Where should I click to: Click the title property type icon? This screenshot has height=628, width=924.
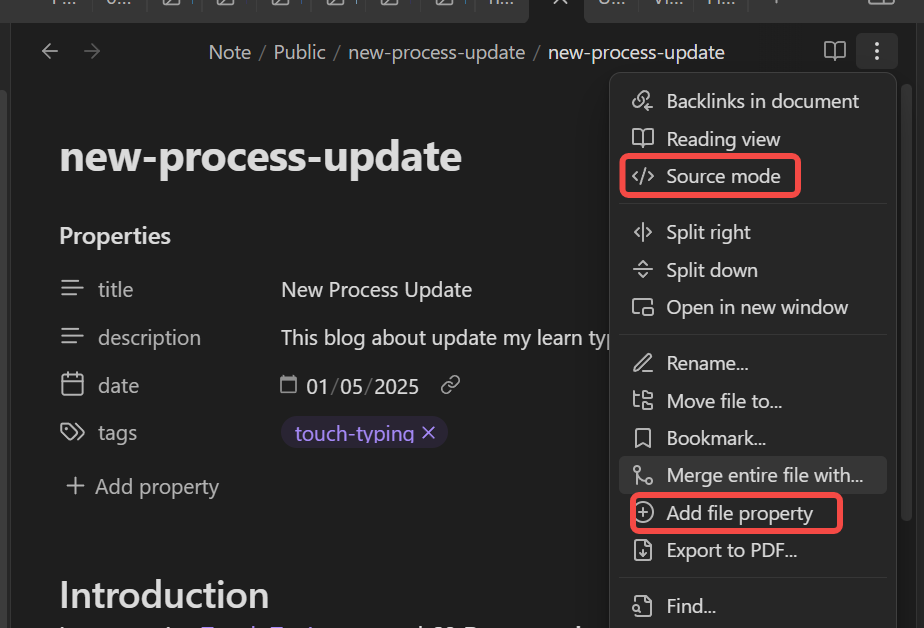tap(72, 289)
